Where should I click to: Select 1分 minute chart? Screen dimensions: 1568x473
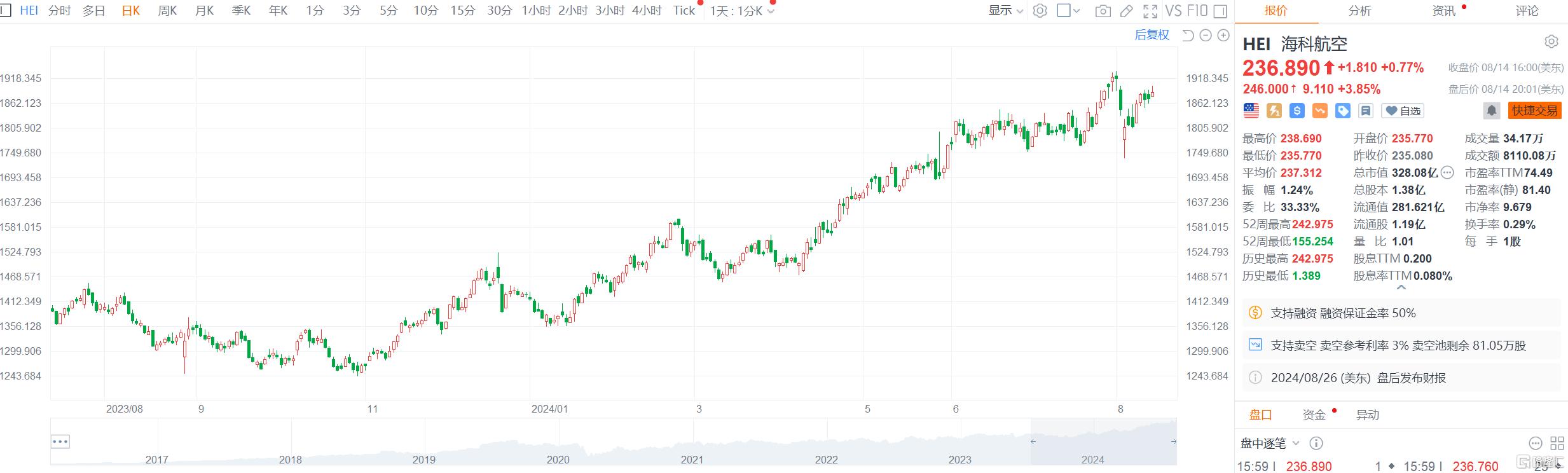(x=315, y=11)
